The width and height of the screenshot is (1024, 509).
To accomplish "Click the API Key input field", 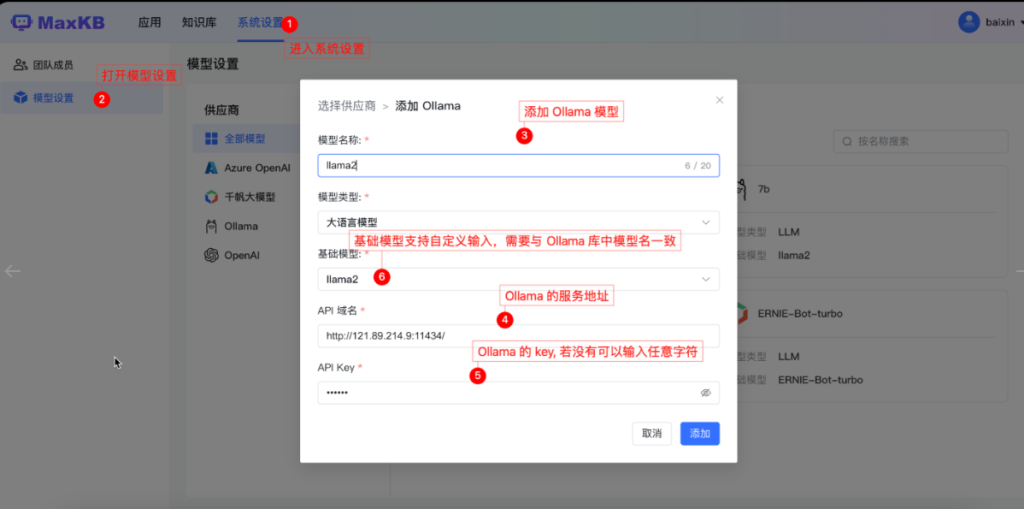I will click(x=519, y=393).
